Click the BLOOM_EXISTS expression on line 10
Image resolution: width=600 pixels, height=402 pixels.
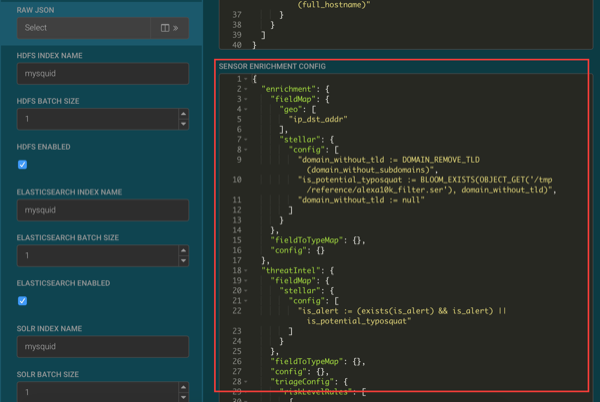427,185
